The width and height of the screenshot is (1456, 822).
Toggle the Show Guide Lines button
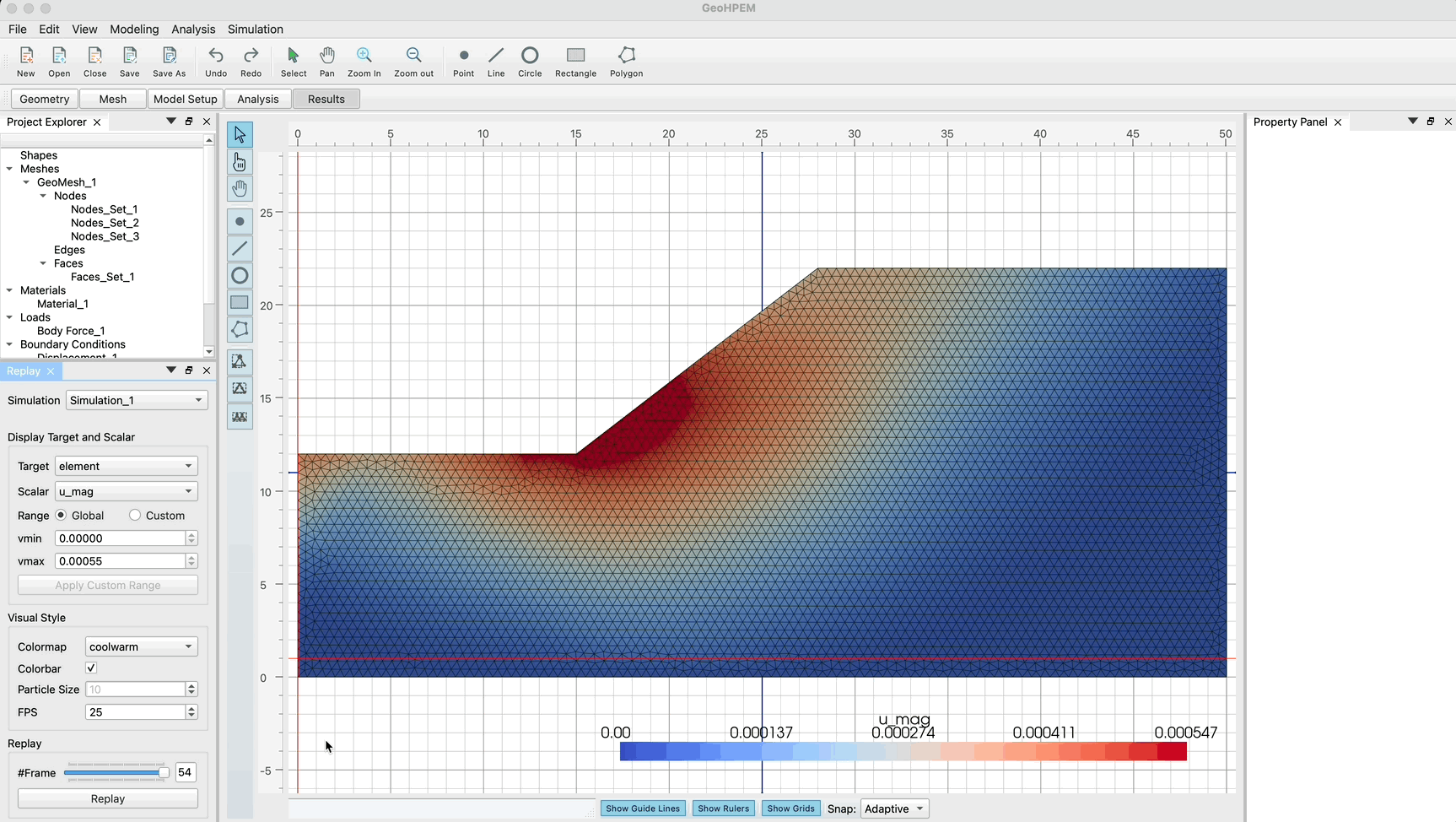click(642, 808)
